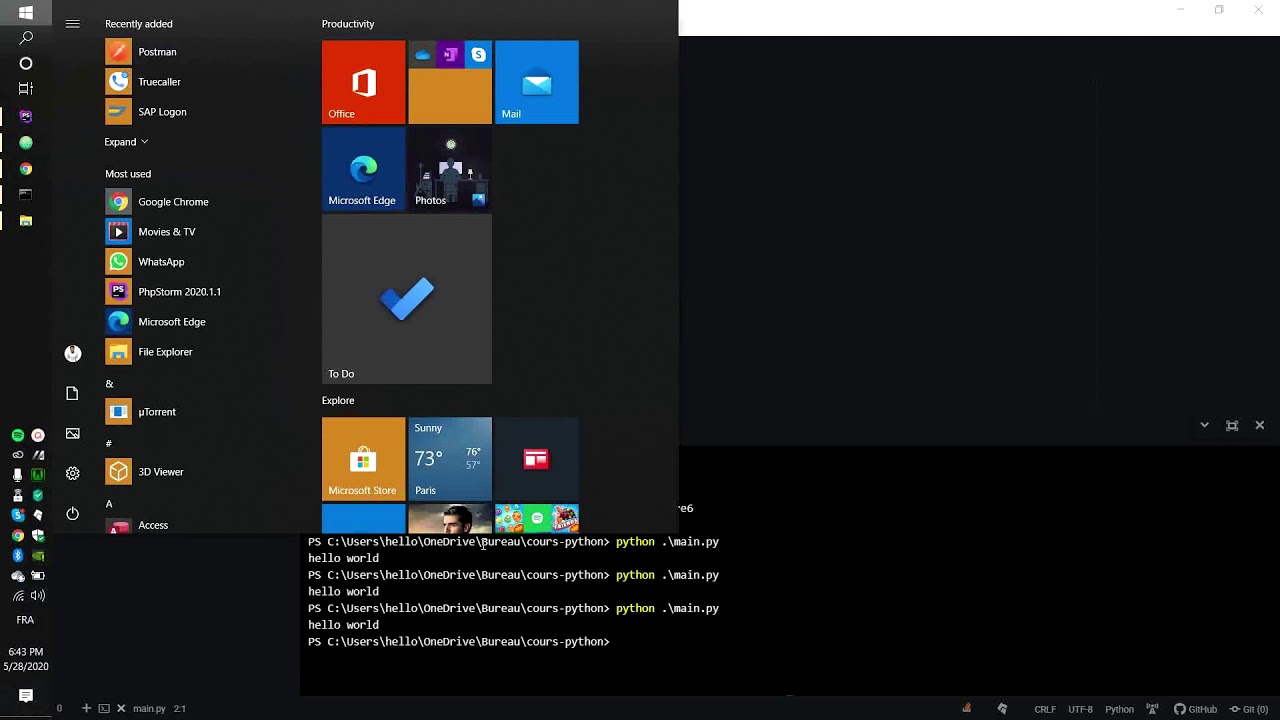The width and height of the screenshot is (1280, 720).
Task: Open Action Center notifications
Action: (x=26, y=696)
